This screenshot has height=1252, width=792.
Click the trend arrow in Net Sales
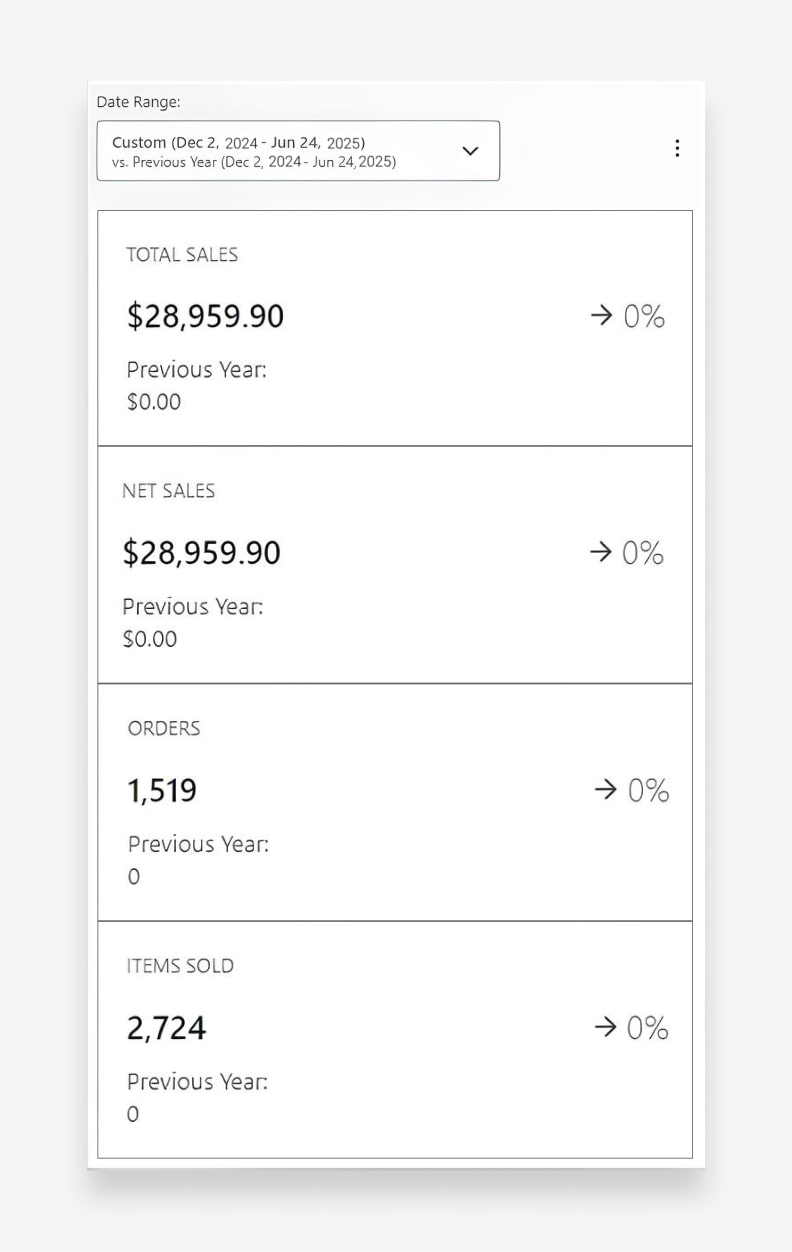click(x=600, y=553)
